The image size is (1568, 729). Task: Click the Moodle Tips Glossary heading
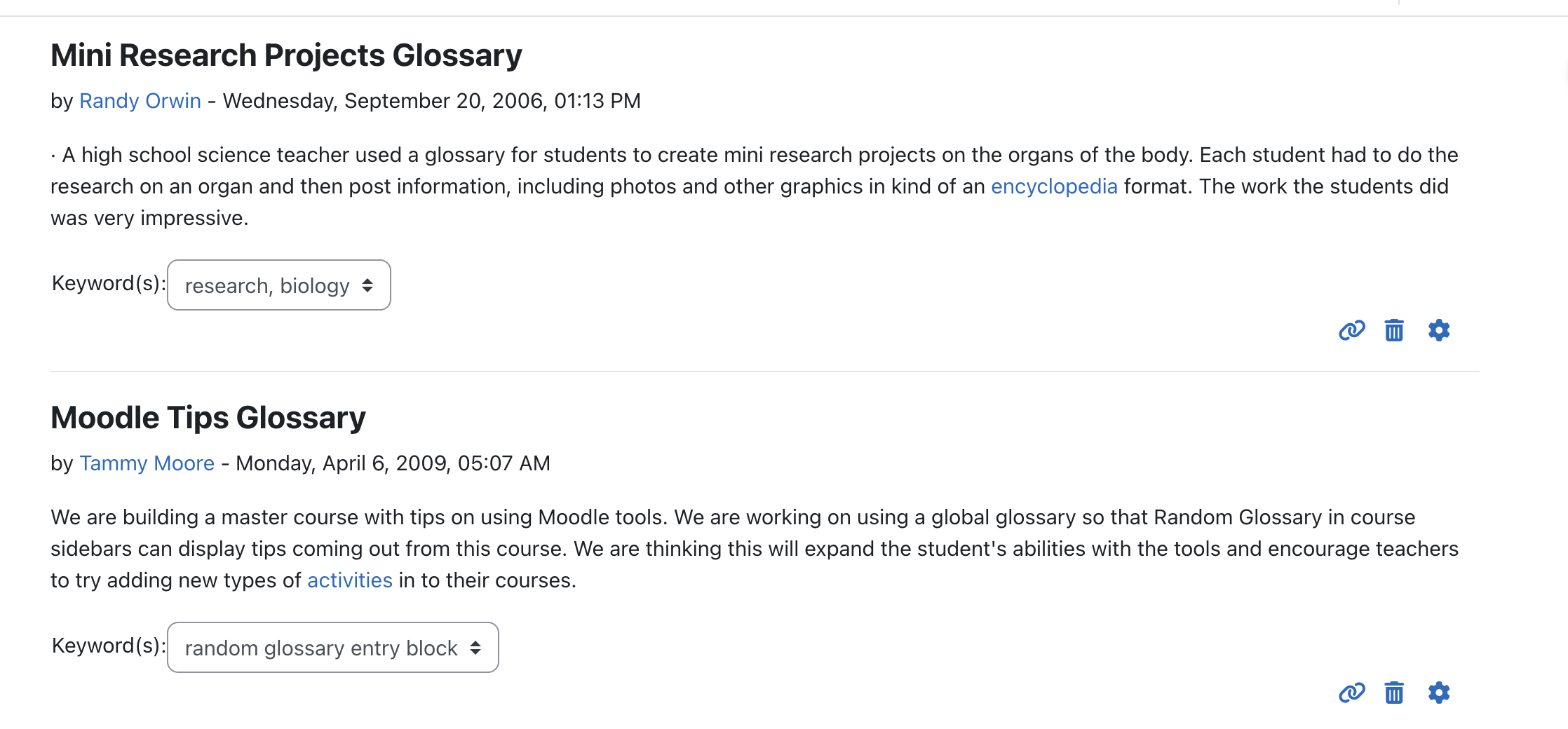[x=208, y=418]
